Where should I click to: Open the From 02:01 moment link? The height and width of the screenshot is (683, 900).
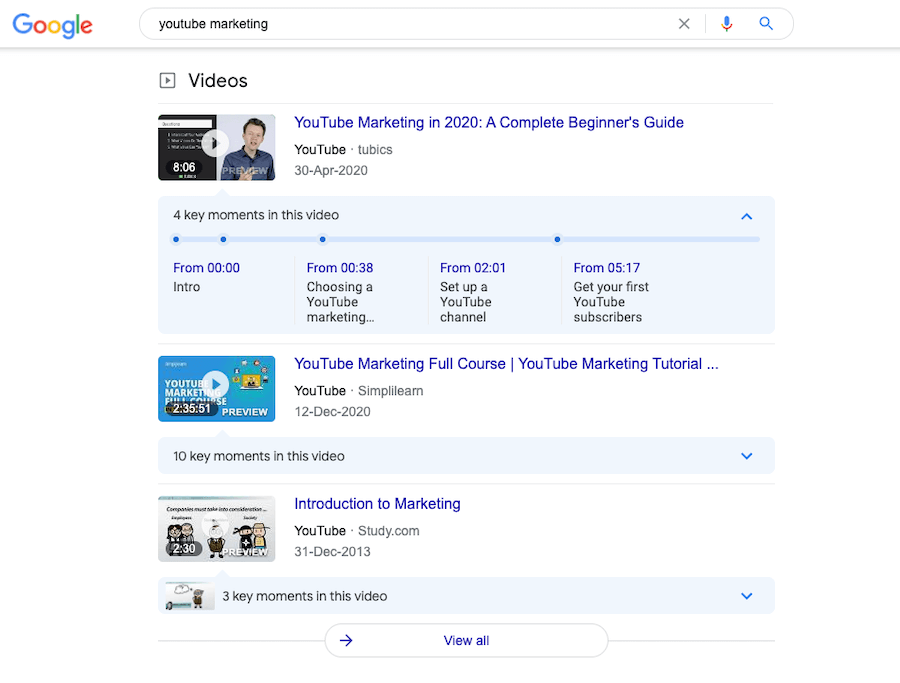(x=472, y=268)
